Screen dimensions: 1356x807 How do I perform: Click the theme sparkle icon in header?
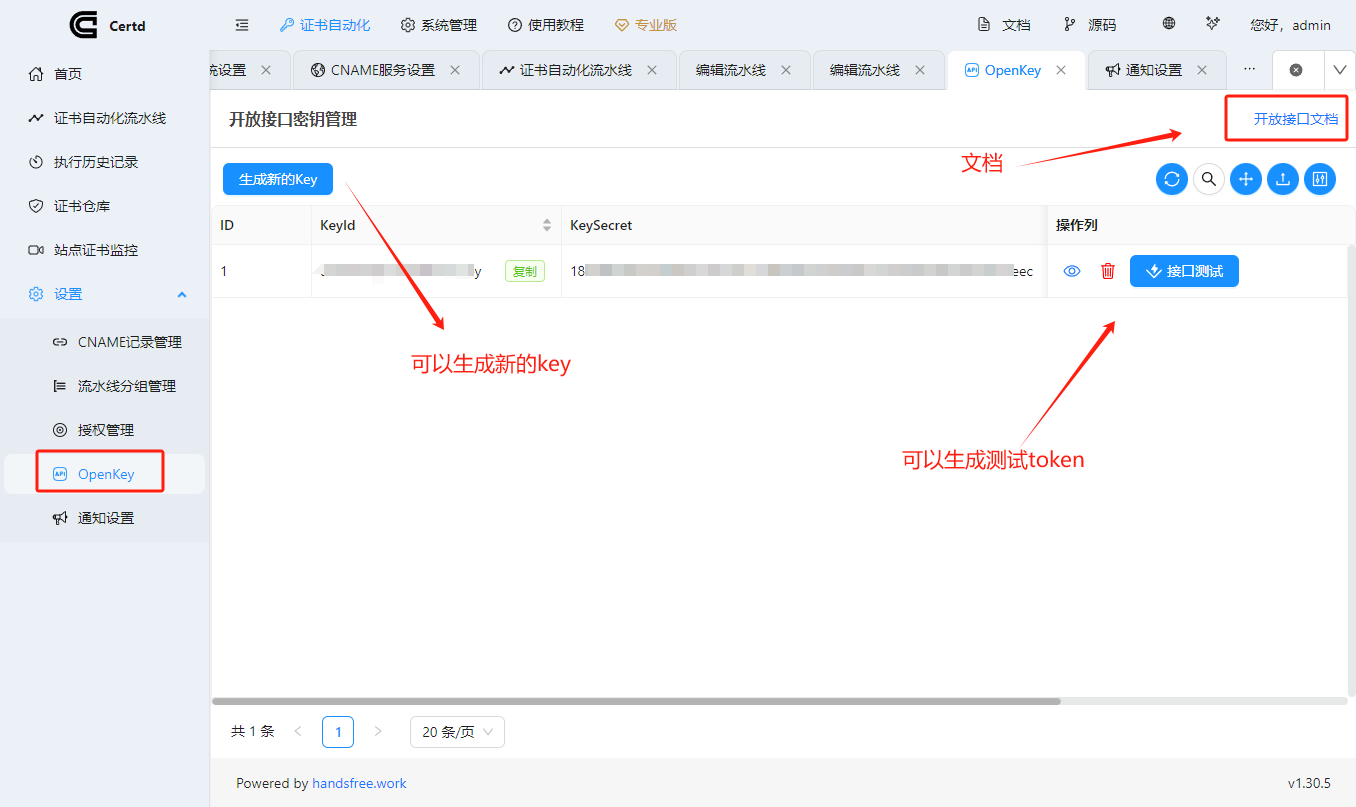[1213, 24]
